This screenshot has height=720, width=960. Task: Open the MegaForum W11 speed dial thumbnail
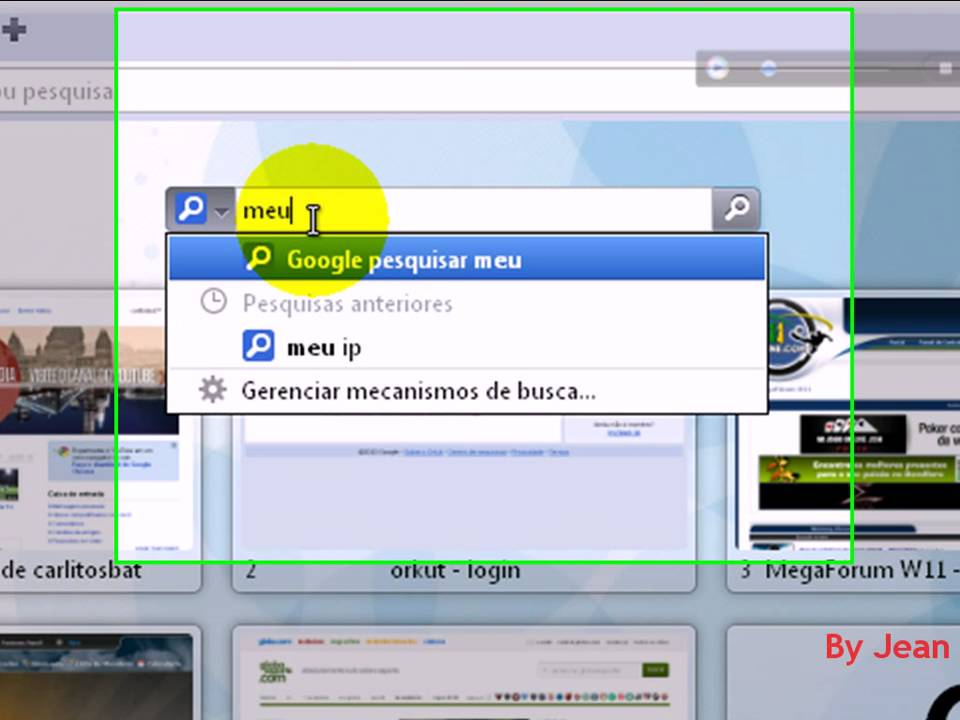[844, 441]
